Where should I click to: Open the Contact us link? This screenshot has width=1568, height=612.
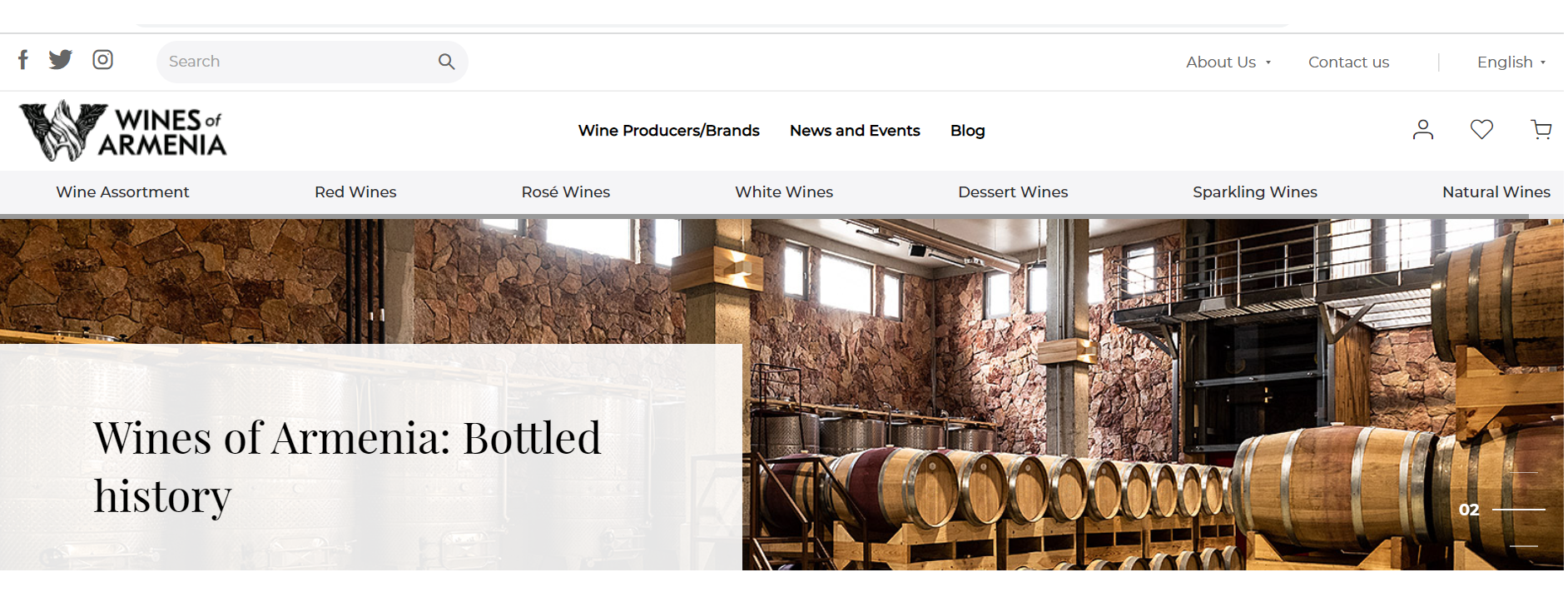point(1348,62)
